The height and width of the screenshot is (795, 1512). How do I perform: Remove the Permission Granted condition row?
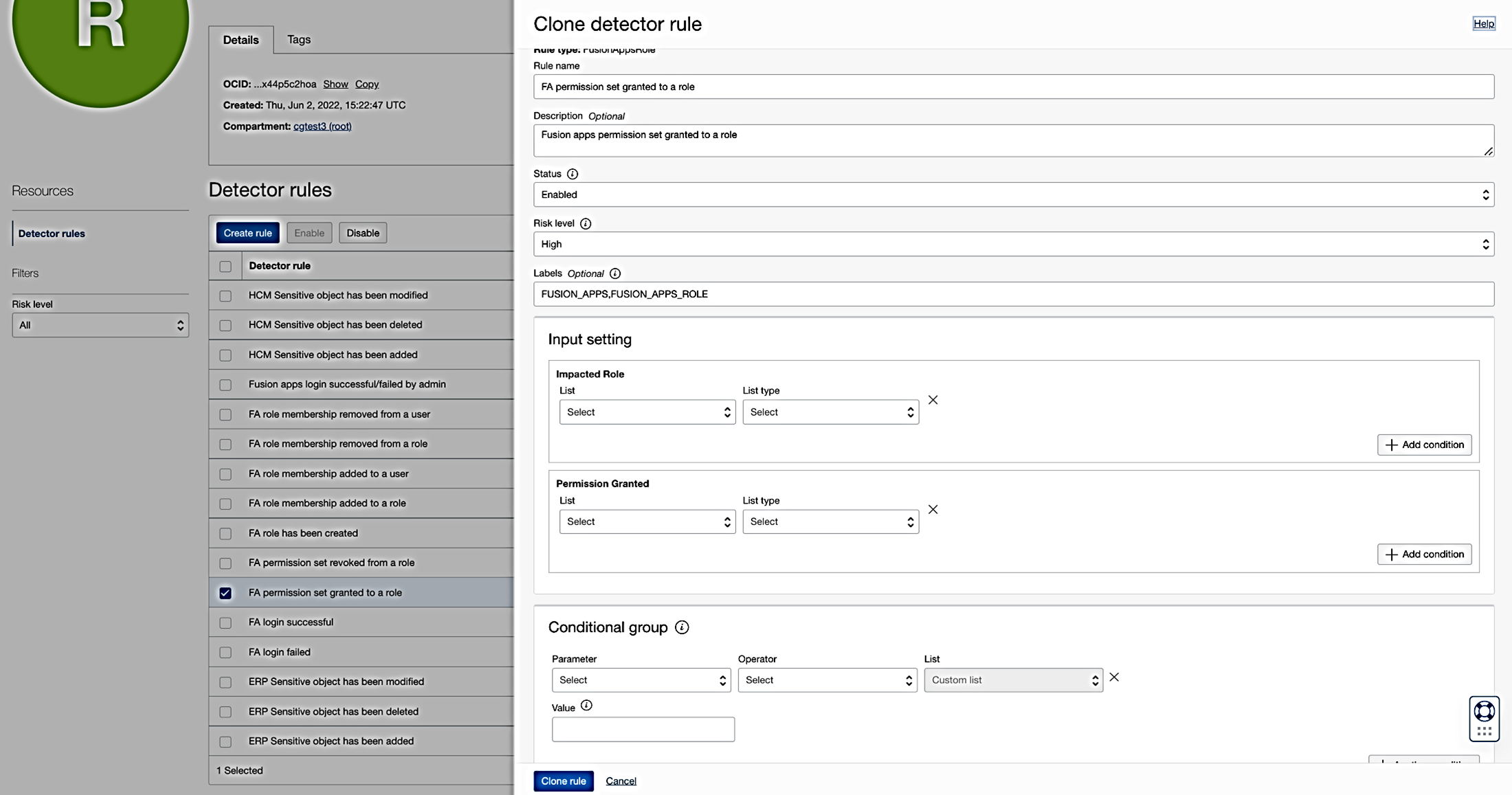point(933,509)
